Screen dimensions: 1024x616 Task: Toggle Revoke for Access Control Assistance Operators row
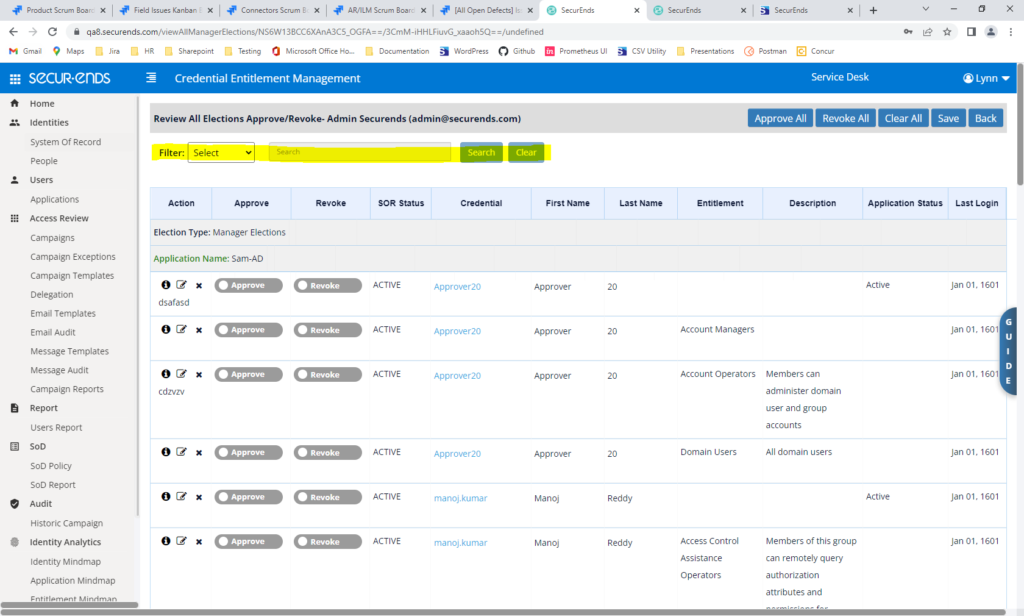[x=327, y=542]
